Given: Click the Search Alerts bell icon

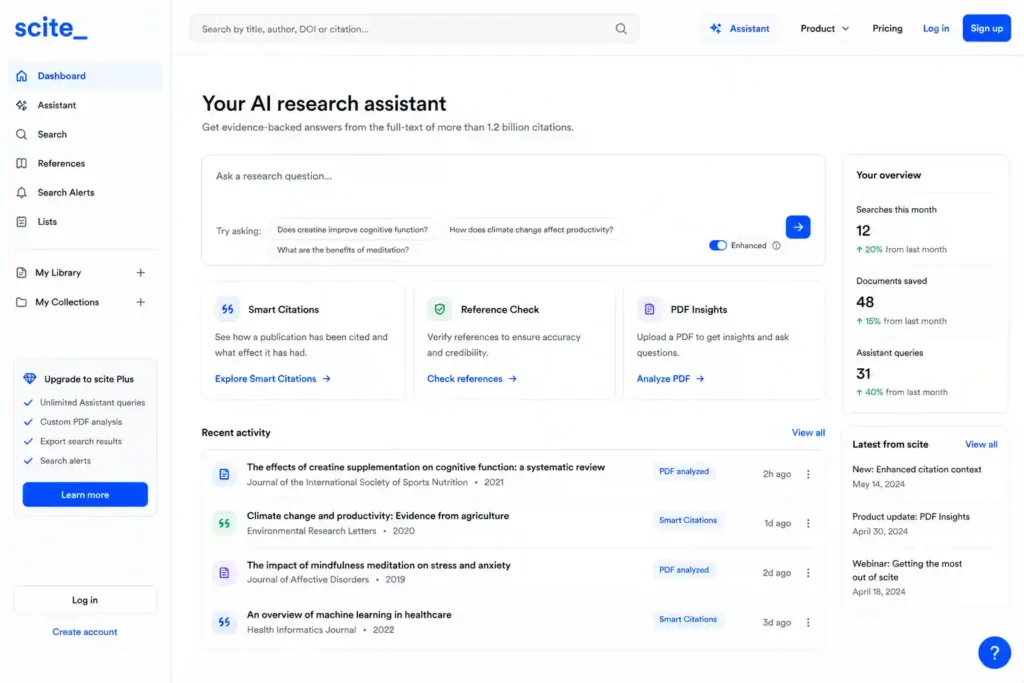Looking at the screenshot, I should [22, 193].
